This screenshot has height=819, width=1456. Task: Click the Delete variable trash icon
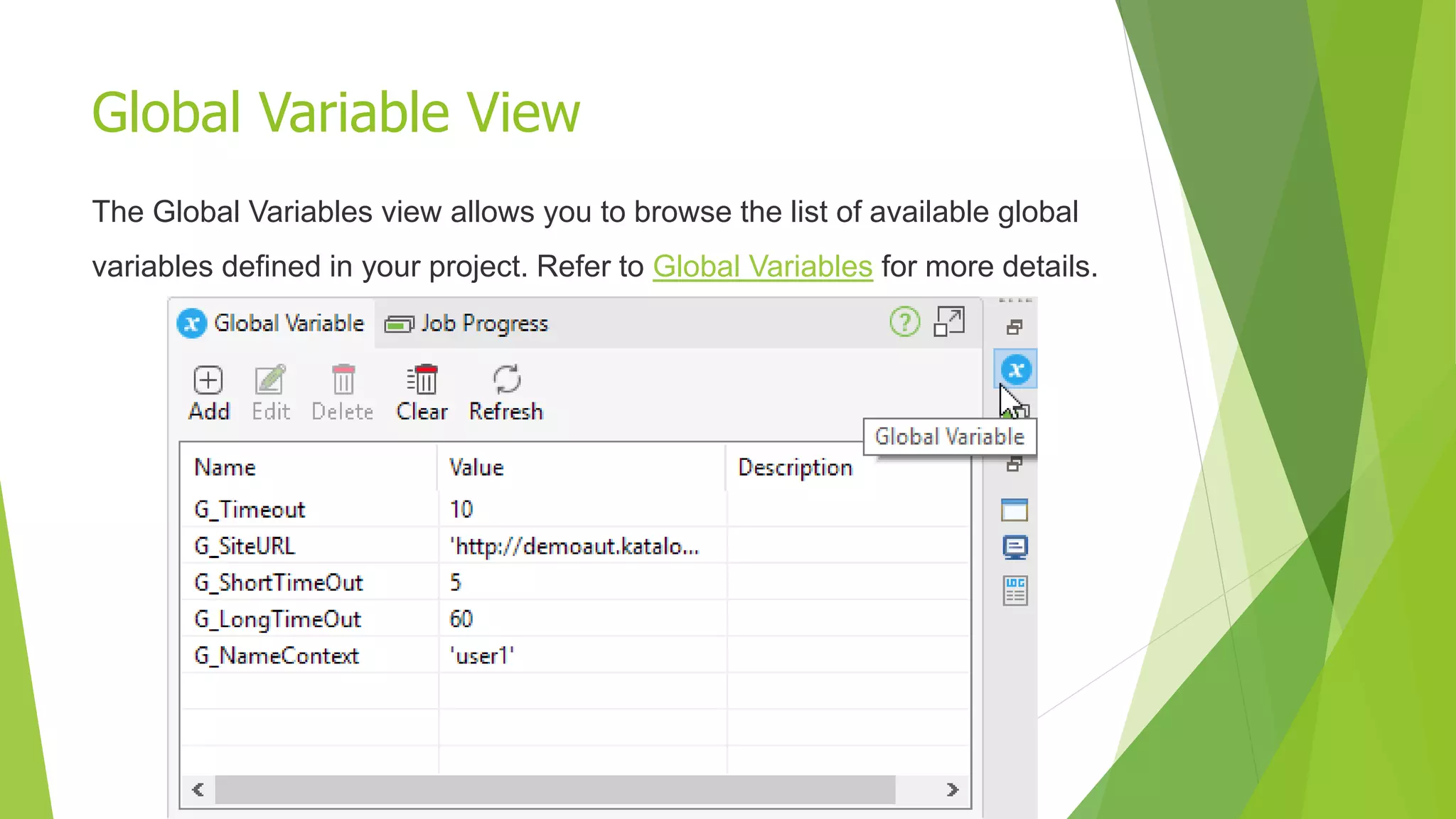pyautogui.click(x=343, y=380)
